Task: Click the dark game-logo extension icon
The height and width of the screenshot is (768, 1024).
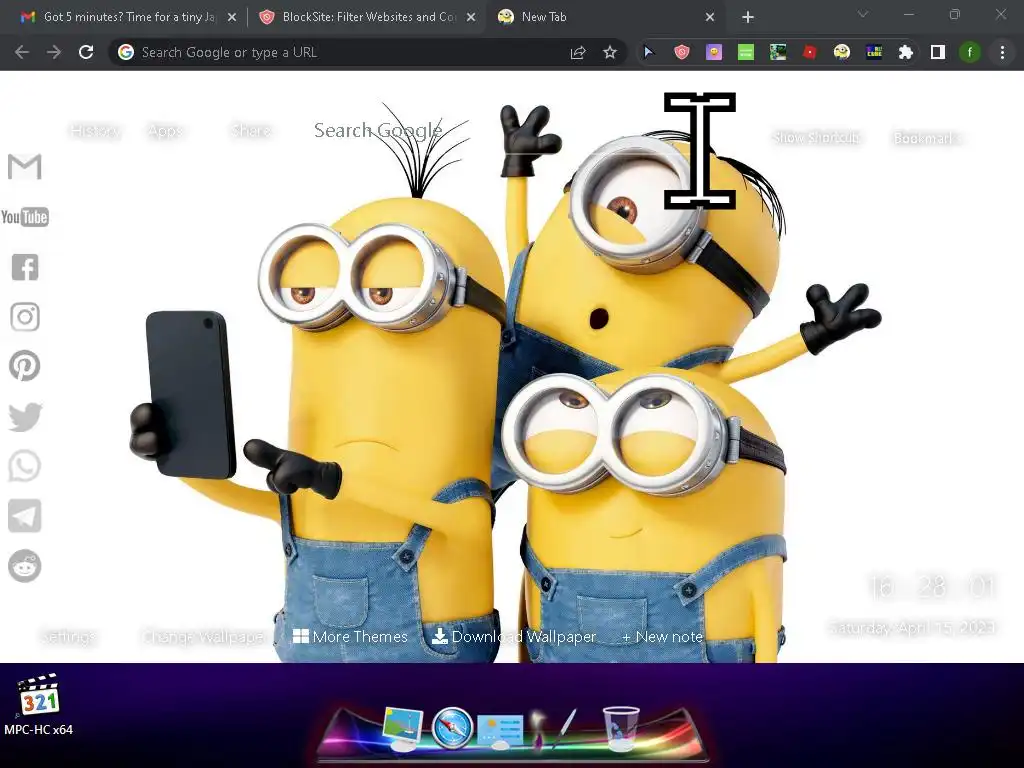Action: pos(874,52)
